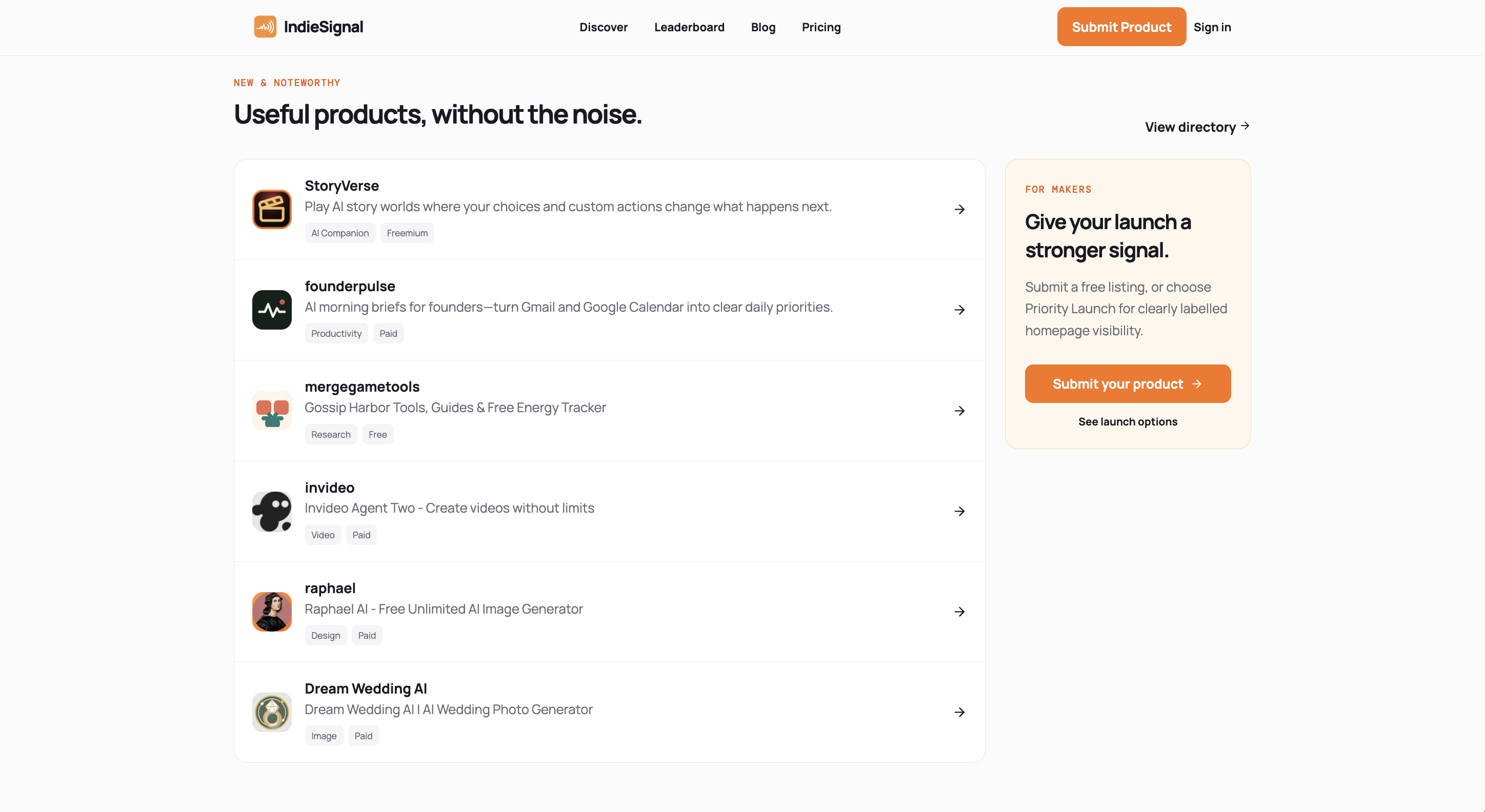Open the Pricing nav item
The image size is (1485, 812).
click(821, 27)
